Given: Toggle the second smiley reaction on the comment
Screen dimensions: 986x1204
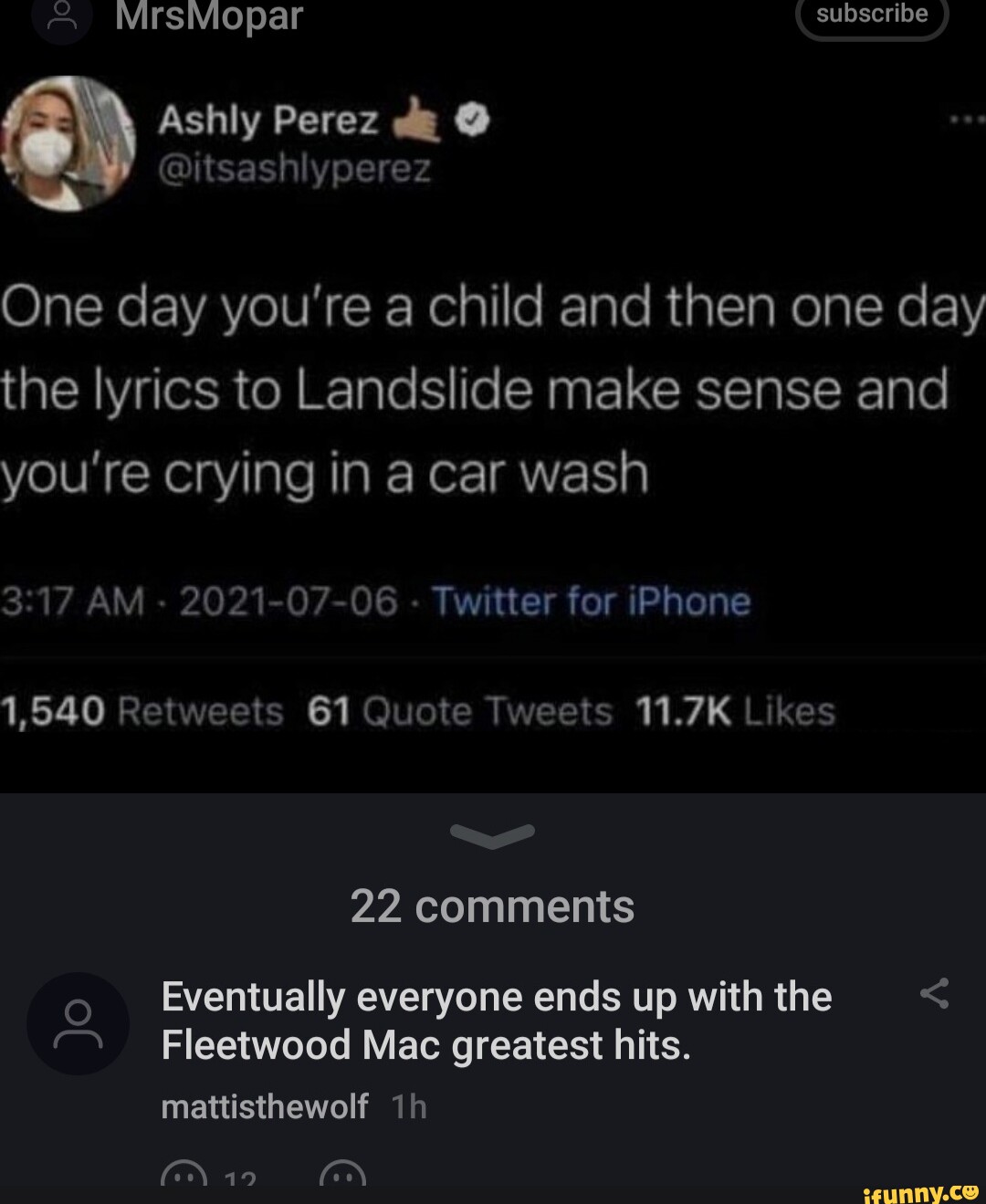Looking at the screenshot, I should 343,1175.
